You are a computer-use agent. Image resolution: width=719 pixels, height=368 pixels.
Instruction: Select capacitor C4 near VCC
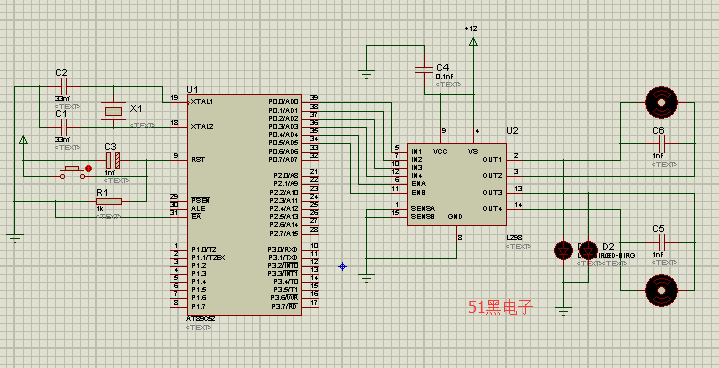coord(424,70)
